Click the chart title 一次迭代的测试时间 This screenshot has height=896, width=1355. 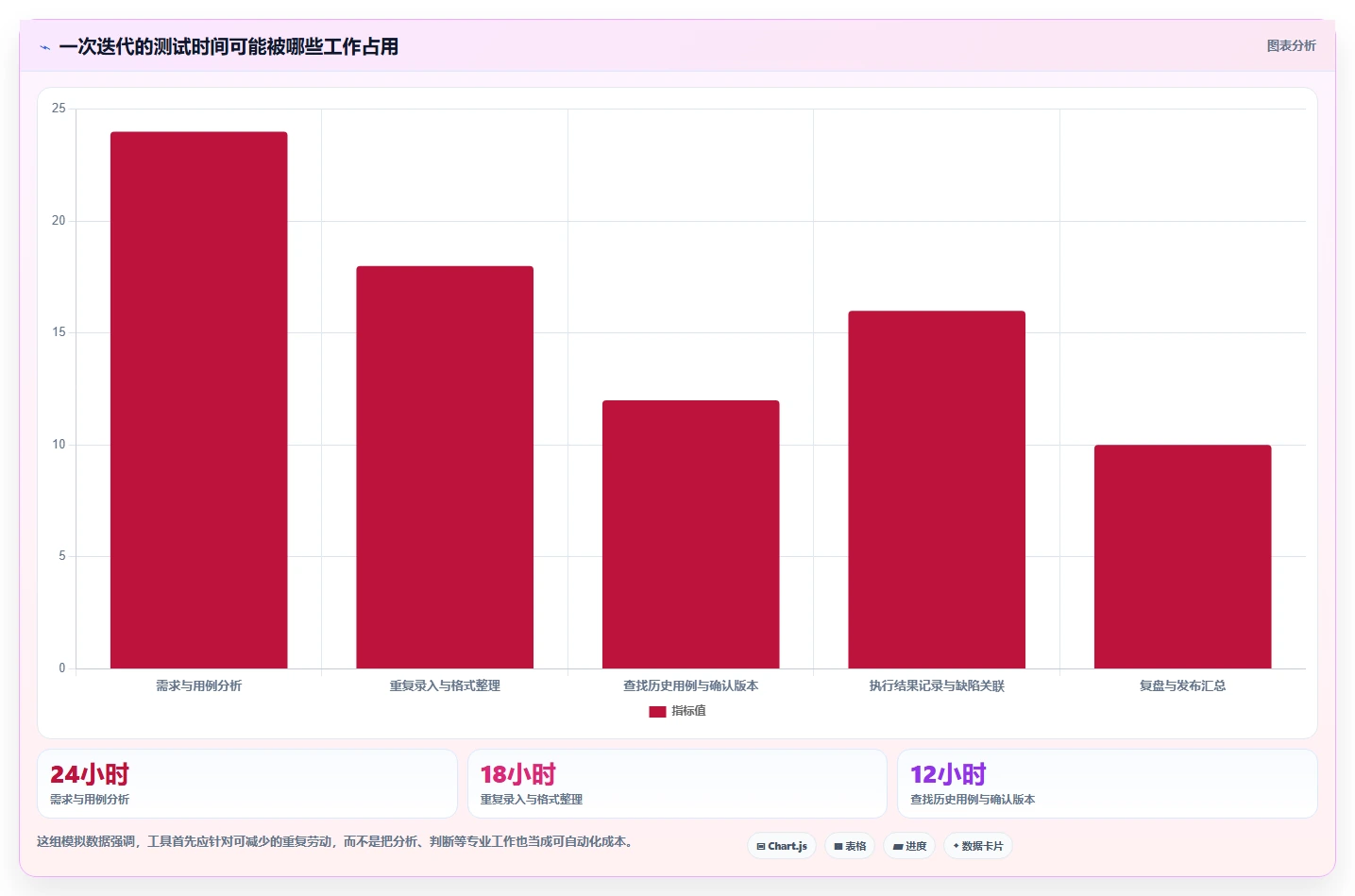point(229,46)
